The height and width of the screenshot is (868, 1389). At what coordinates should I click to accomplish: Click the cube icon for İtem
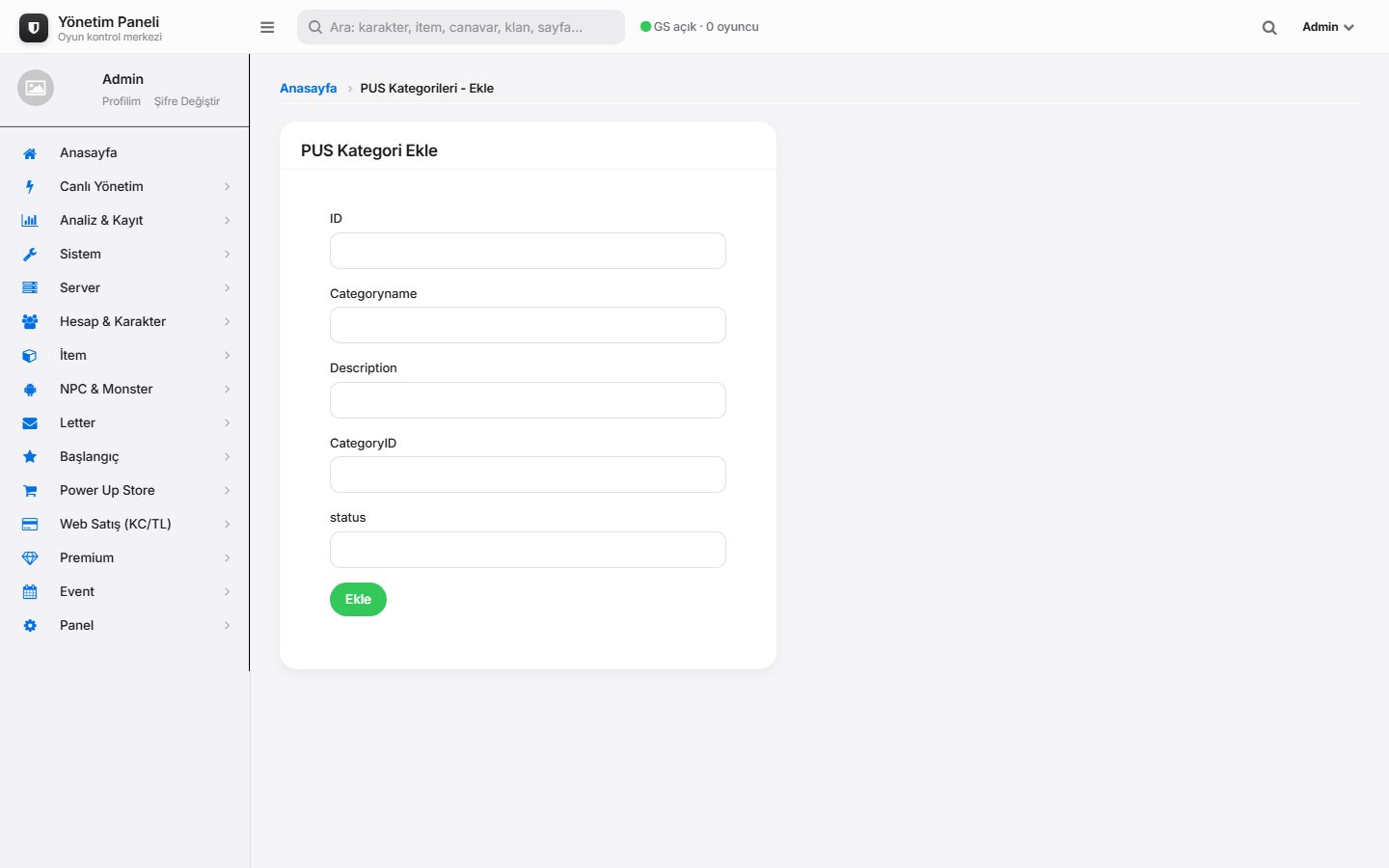pos(30,356)
